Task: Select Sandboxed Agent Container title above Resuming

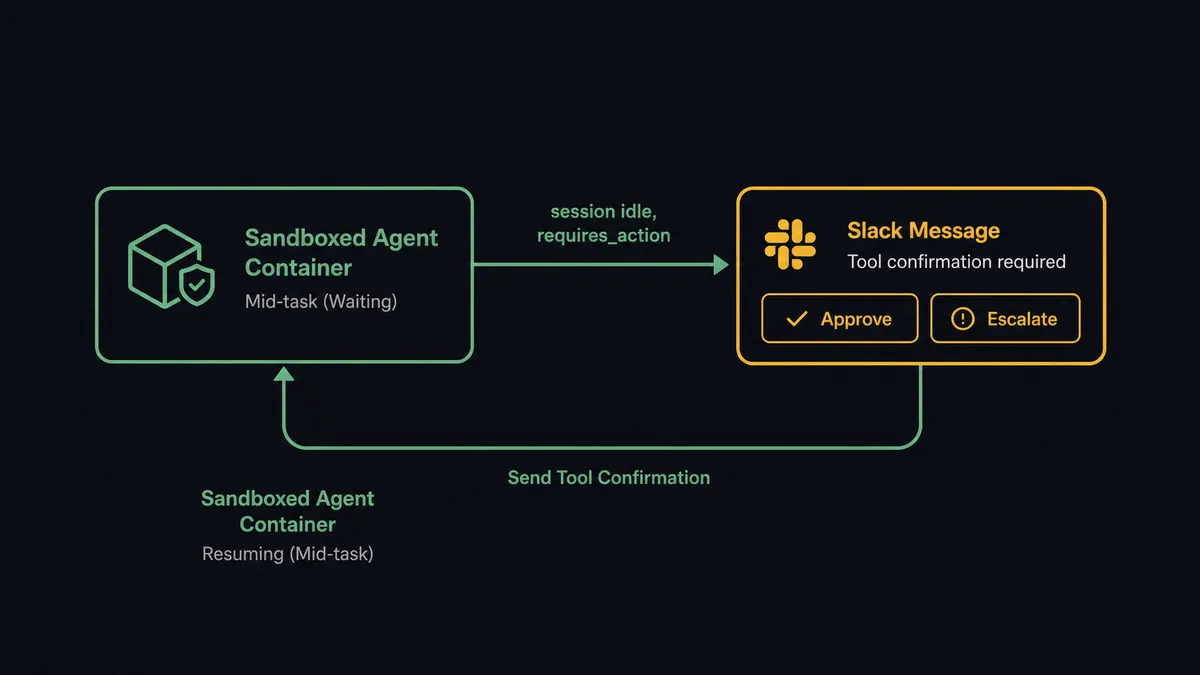Action: [x=288, y=511]
